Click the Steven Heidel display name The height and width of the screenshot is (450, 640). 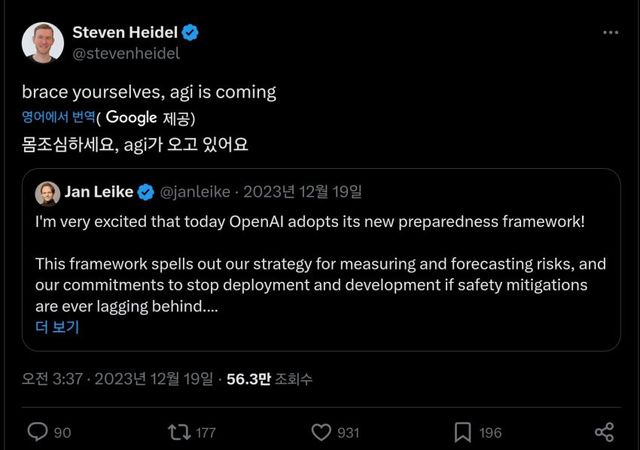[124, 32]
